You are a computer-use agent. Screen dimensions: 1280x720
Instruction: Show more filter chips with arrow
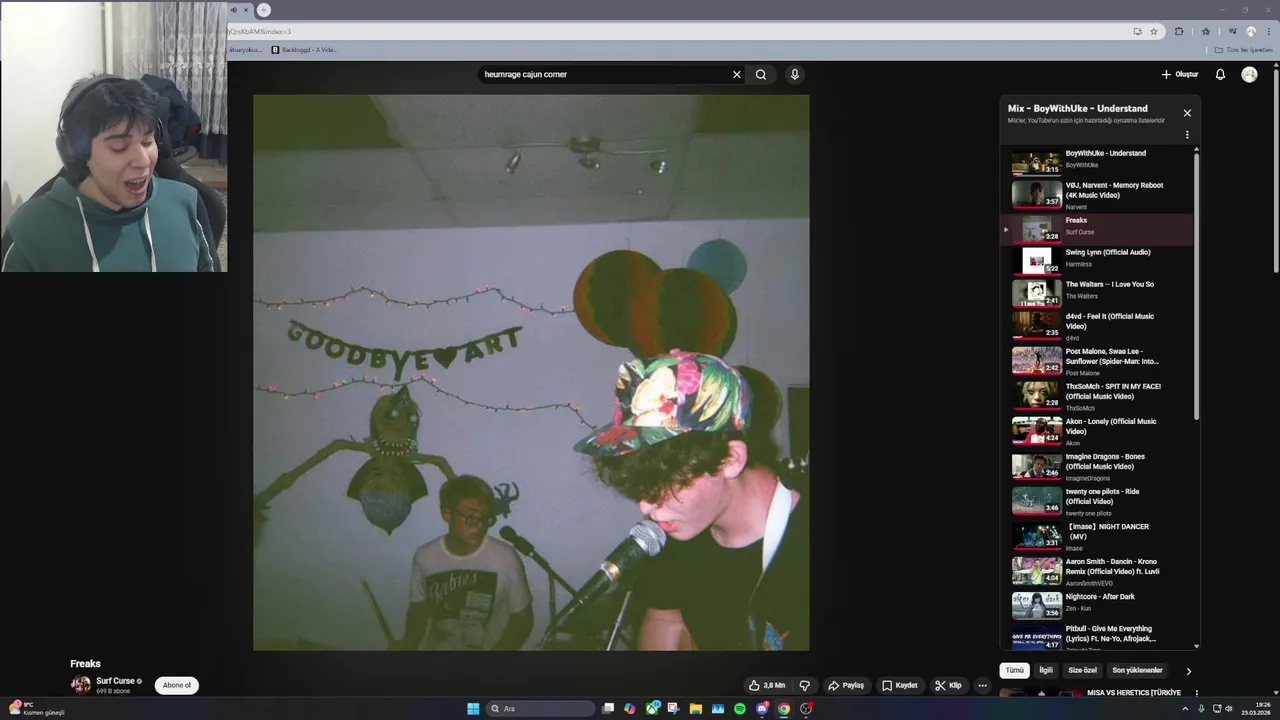1188,671
